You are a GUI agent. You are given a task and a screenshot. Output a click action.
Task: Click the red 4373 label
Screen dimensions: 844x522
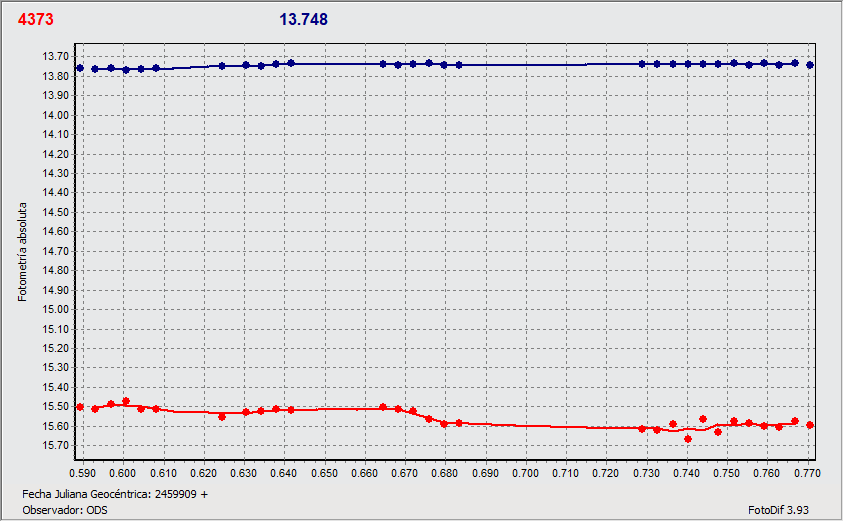[36, 19]
